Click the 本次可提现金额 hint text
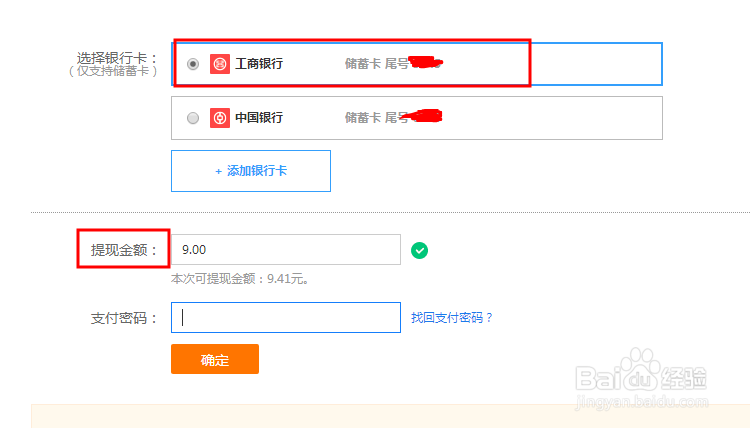Image resolution: width=750 pixels, height=428 pixels. (240, 279)
